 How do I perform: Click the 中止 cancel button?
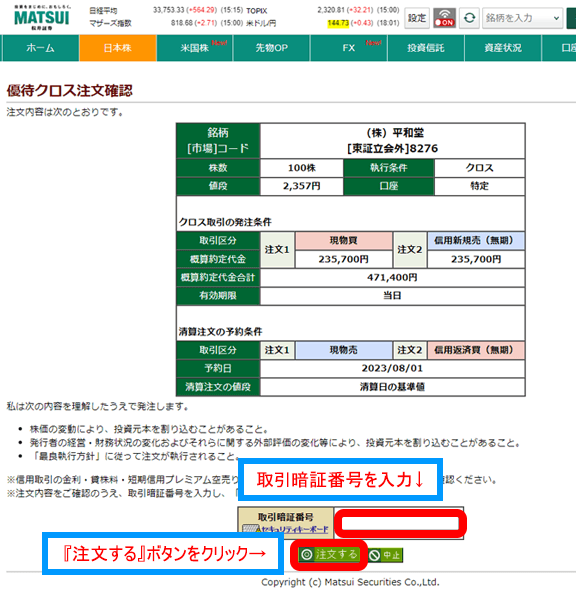[x=386, y=555]
